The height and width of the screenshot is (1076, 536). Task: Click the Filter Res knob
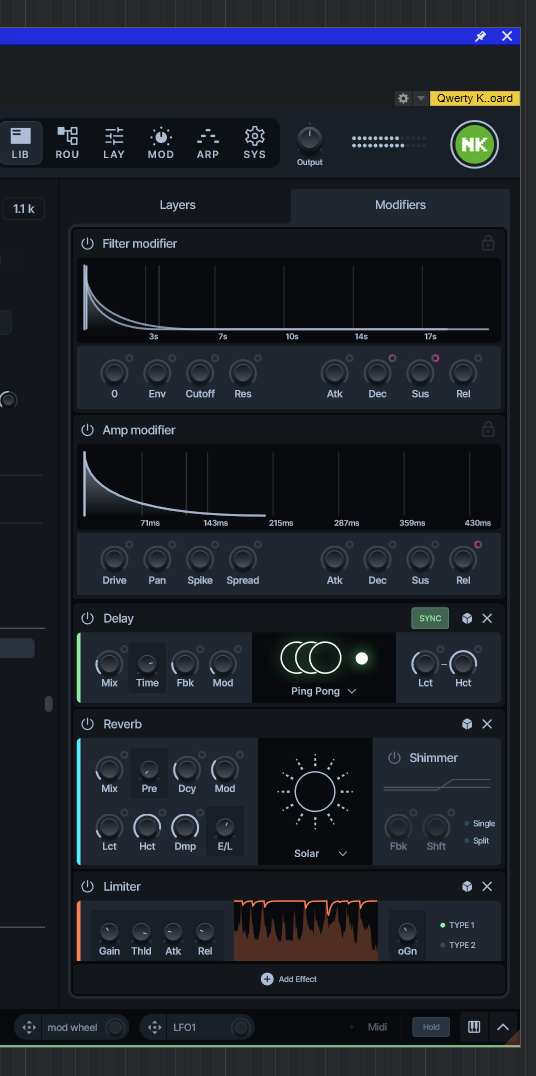pyautogui.click(x=242, y=373)
